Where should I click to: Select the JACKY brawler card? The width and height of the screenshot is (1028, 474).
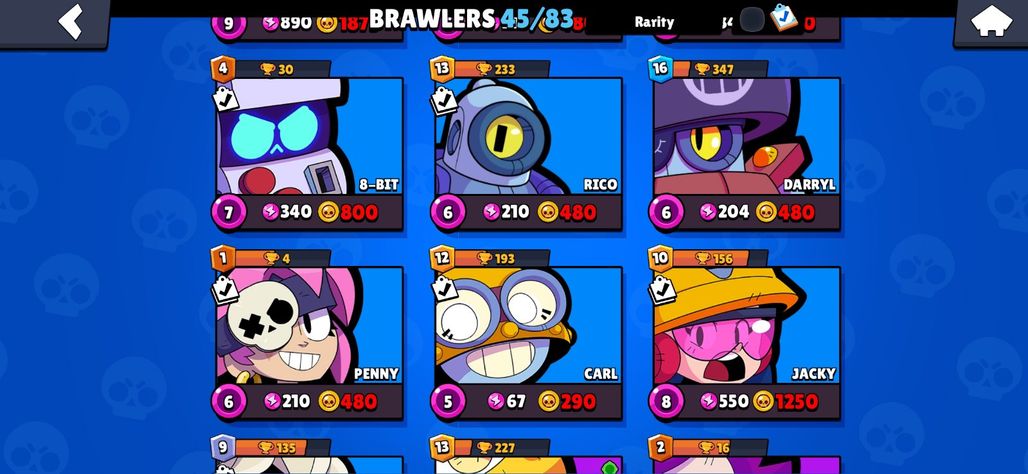click(x=747, y=325)
